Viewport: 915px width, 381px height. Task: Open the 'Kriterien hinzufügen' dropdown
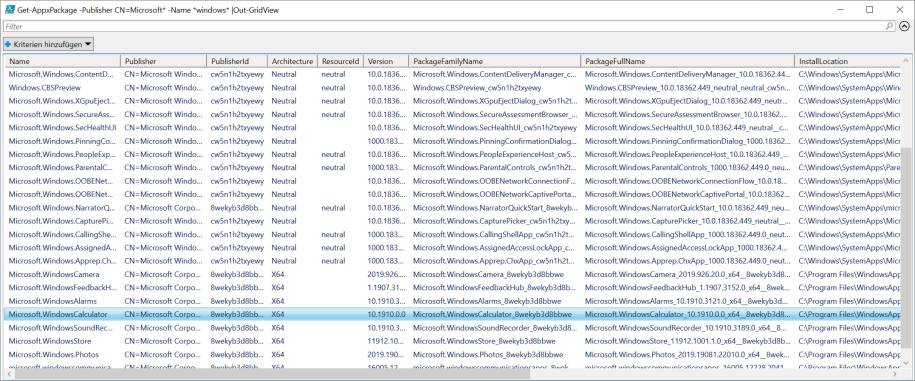(48, 44)
